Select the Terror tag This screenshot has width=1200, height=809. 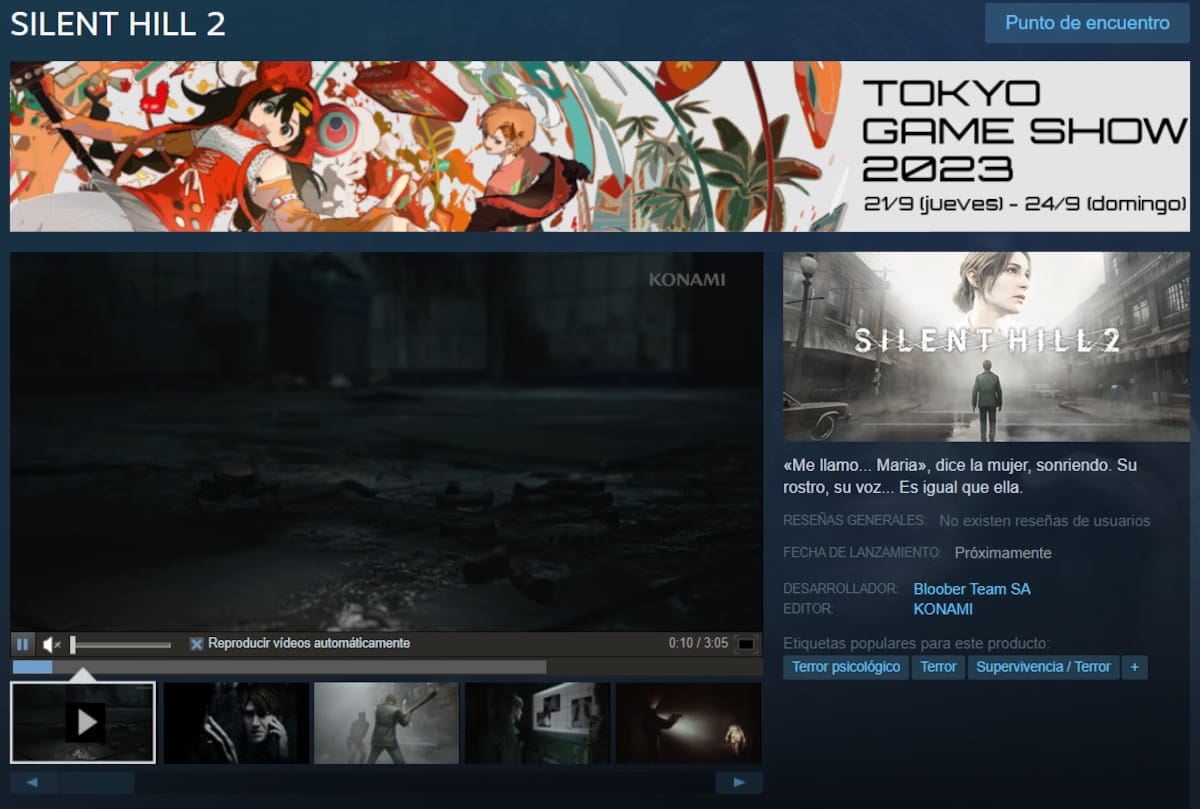click(938, 667)
